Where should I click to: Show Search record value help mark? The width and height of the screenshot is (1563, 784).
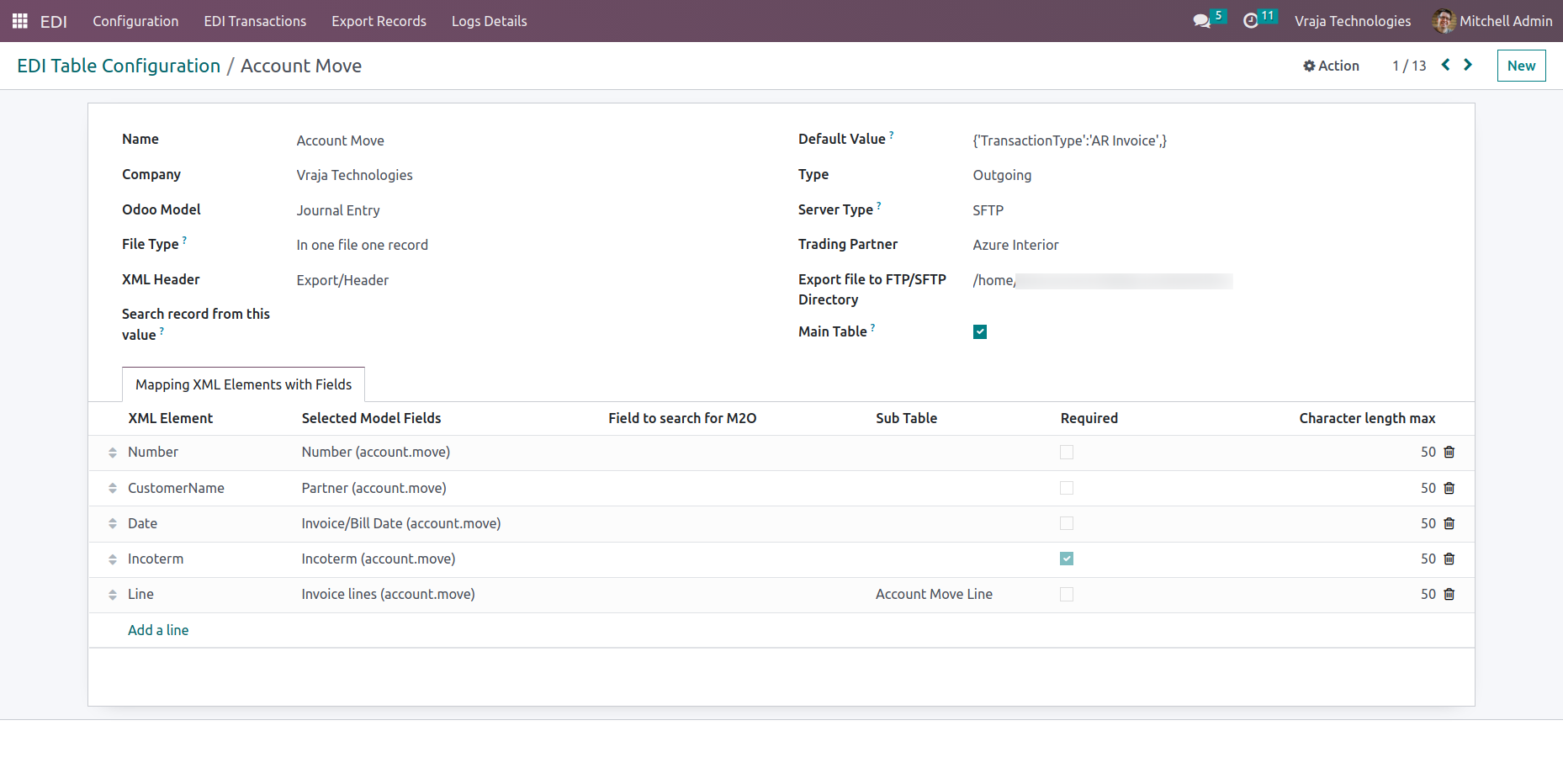coord(162,331)
